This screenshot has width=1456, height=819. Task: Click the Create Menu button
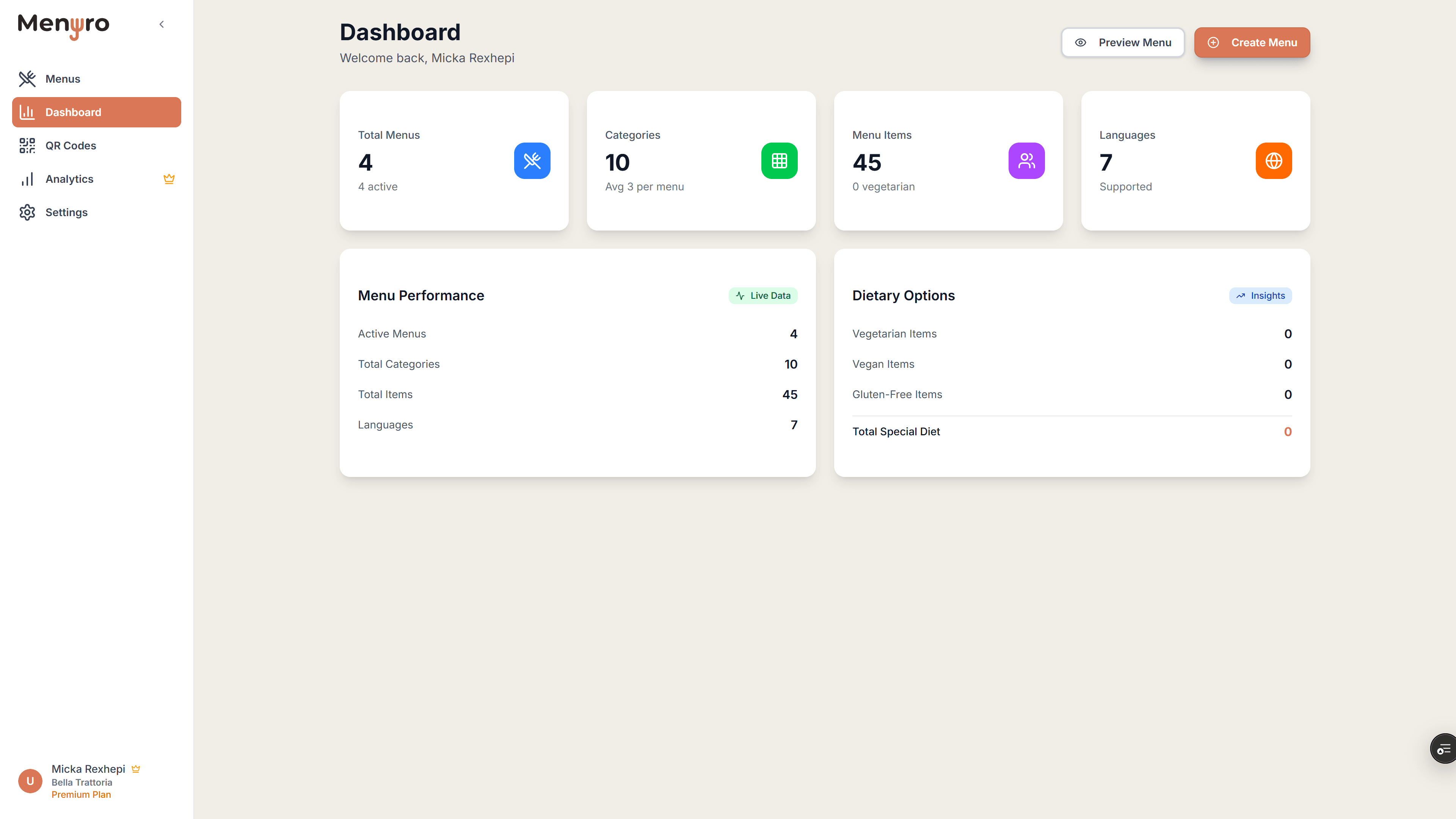click(x=1251, y=42)
